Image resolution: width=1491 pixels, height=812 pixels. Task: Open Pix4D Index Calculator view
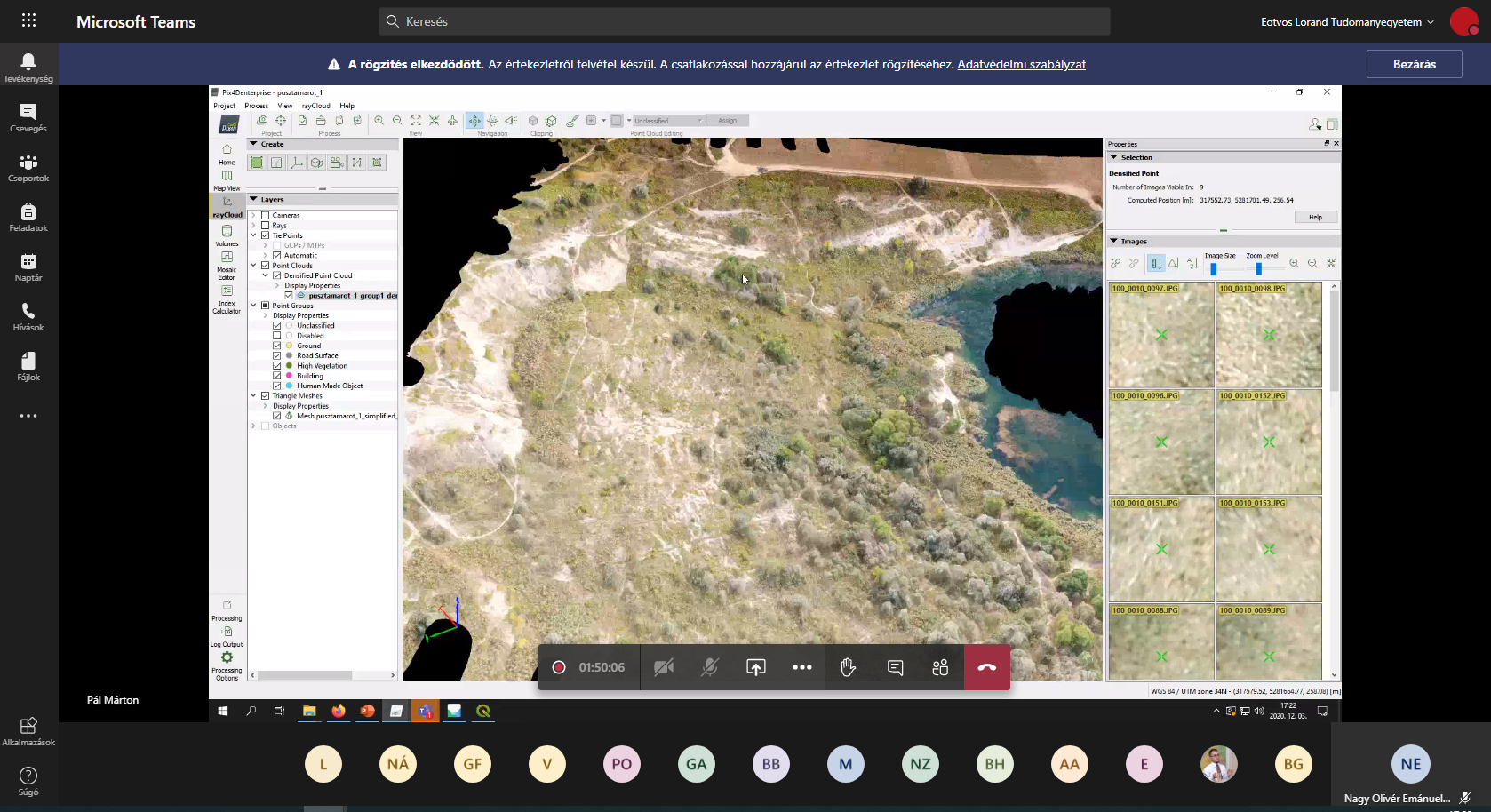tap(227, 300)
